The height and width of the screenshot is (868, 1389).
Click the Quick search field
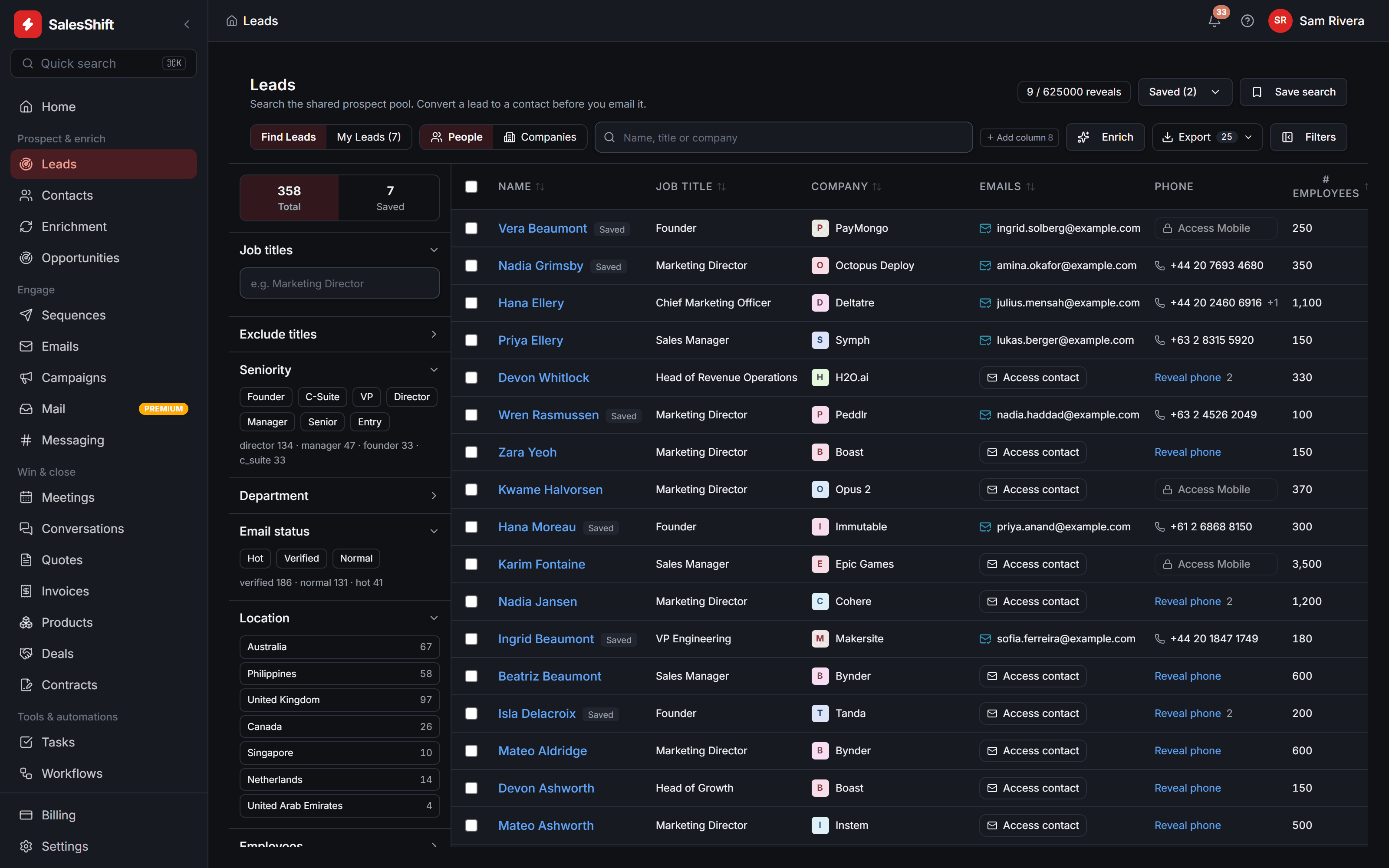point(103,63)
